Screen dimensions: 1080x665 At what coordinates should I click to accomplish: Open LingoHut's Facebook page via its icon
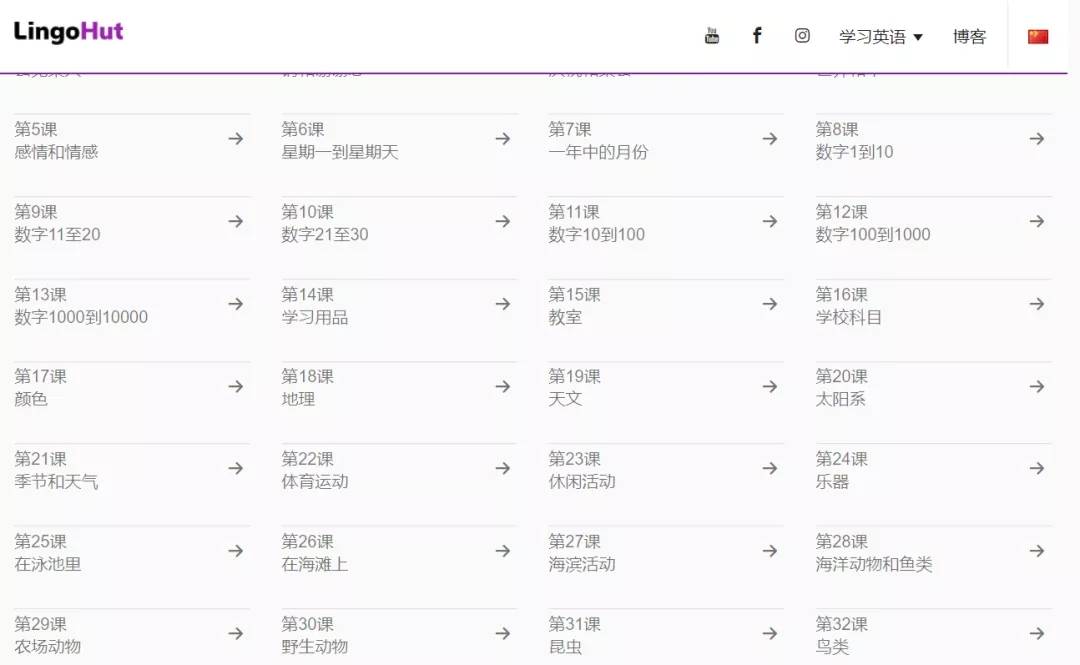coord(757,35)
